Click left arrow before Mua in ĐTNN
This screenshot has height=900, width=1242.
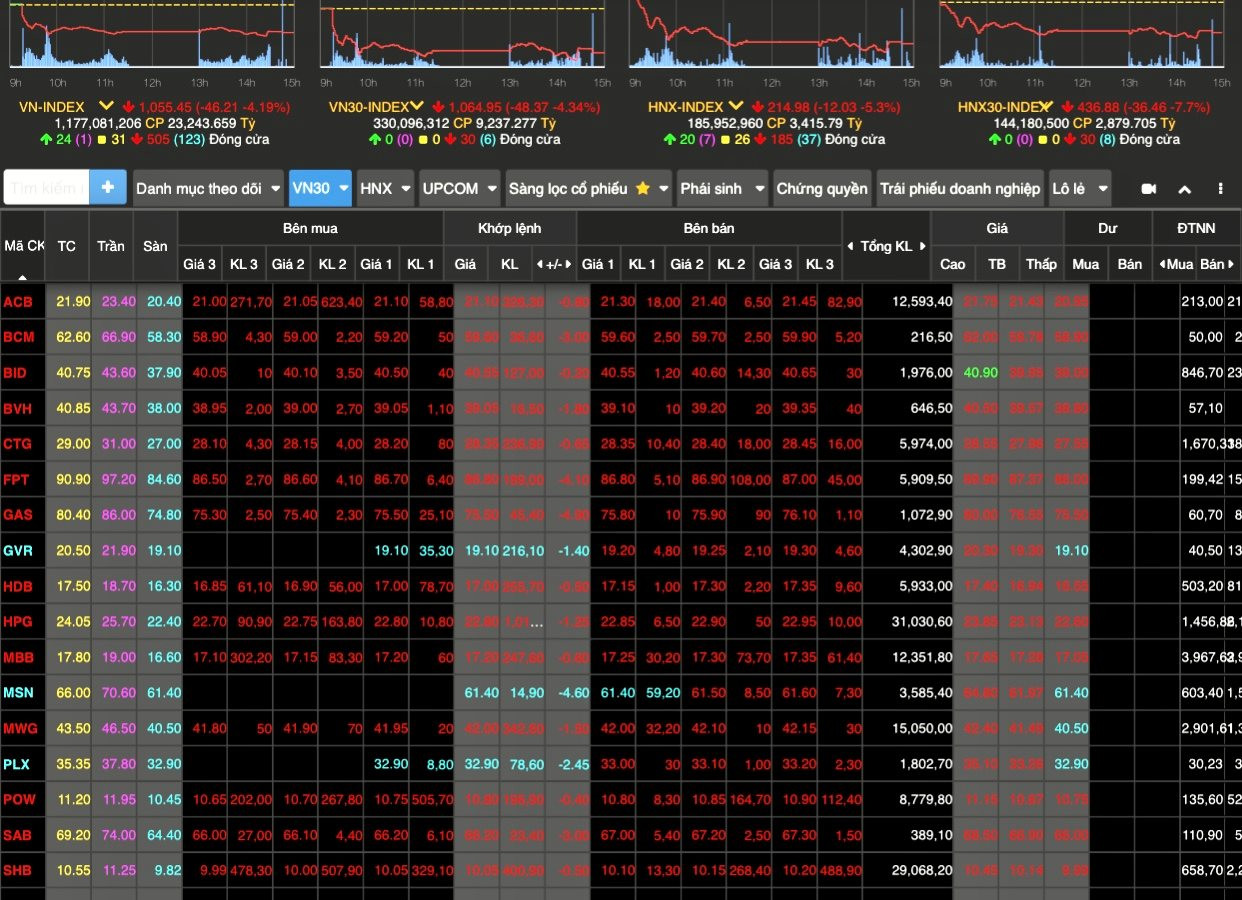coord(1162,264)
